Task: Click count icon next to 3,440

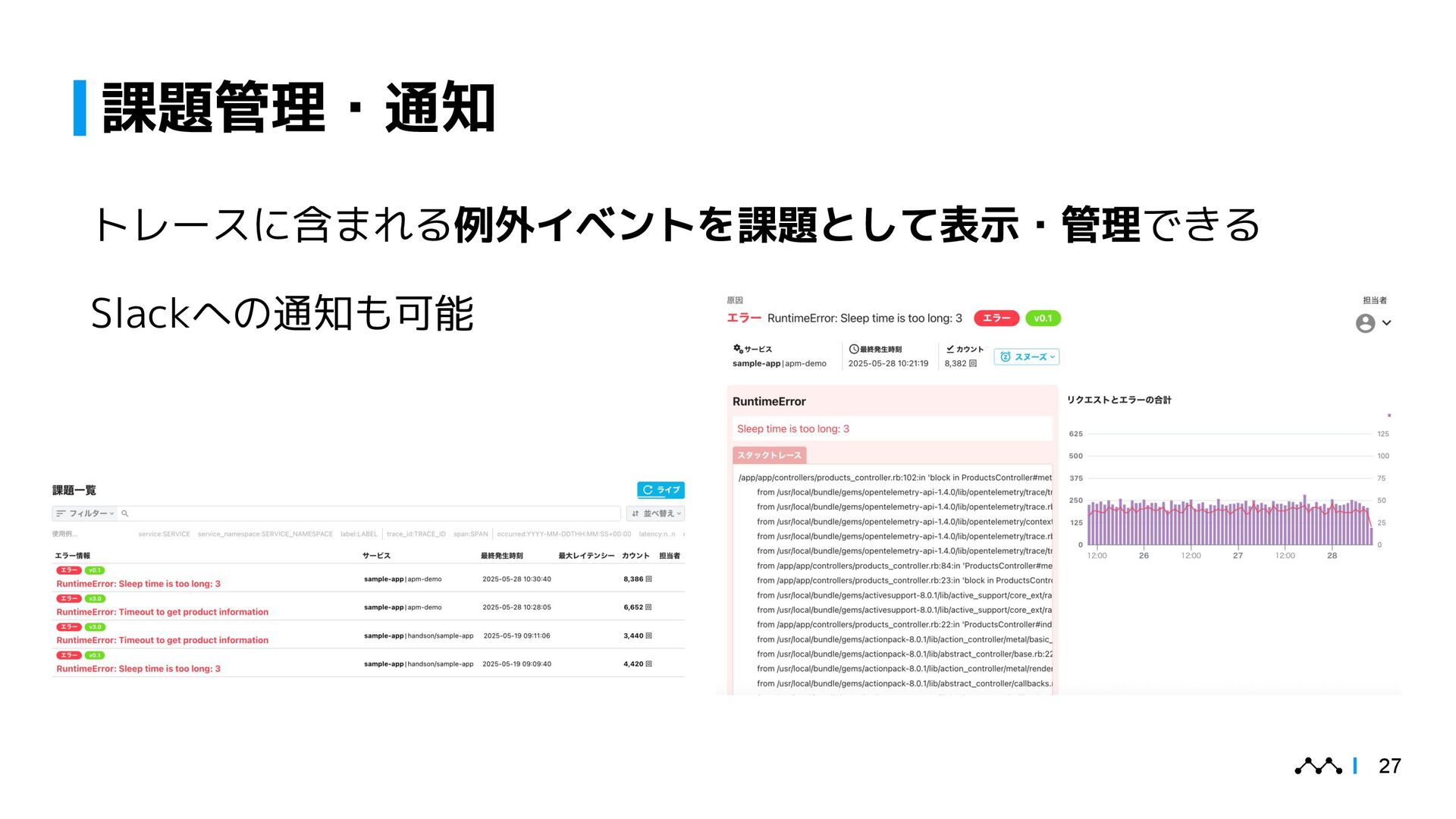Action: coord(649,636)
